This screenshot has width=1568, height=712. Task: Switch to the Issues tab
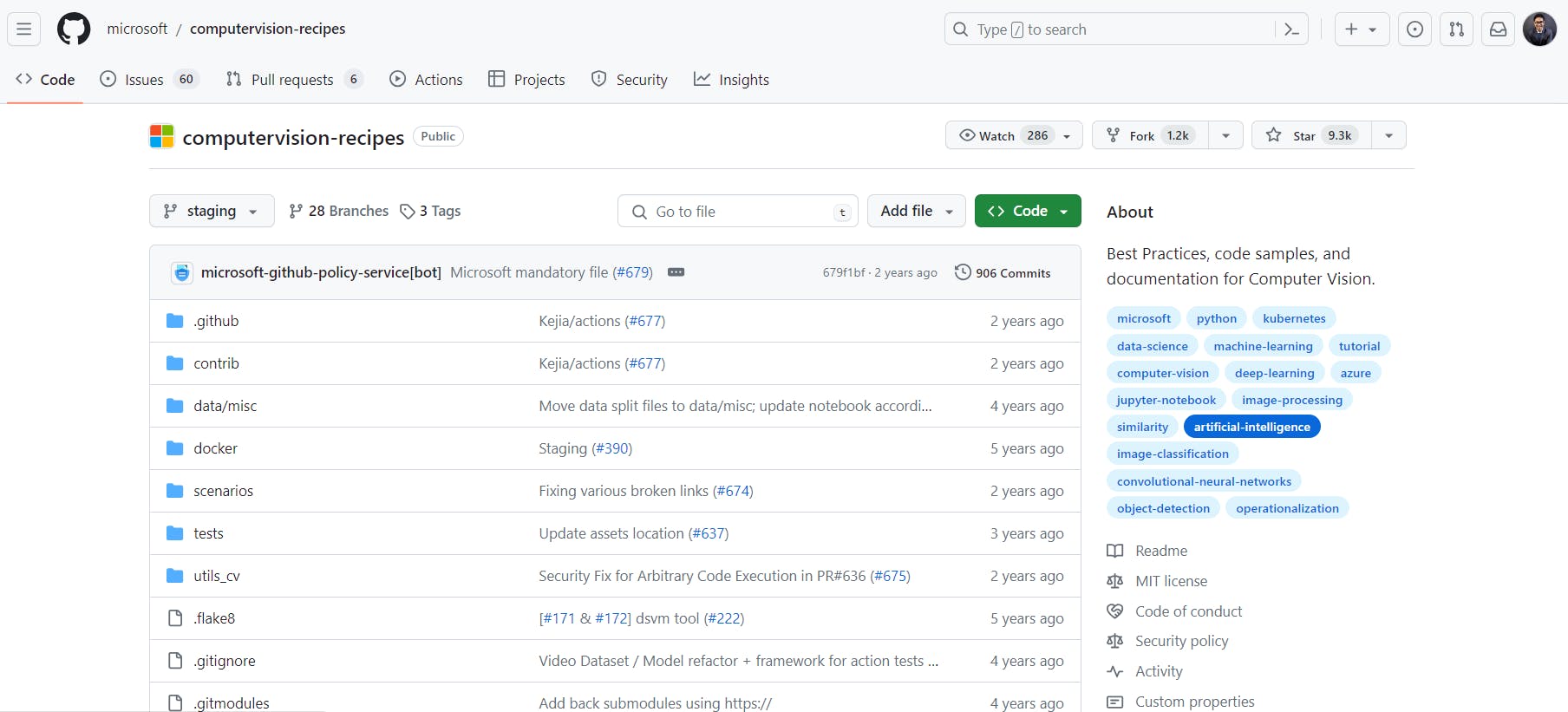click(149, 80)
